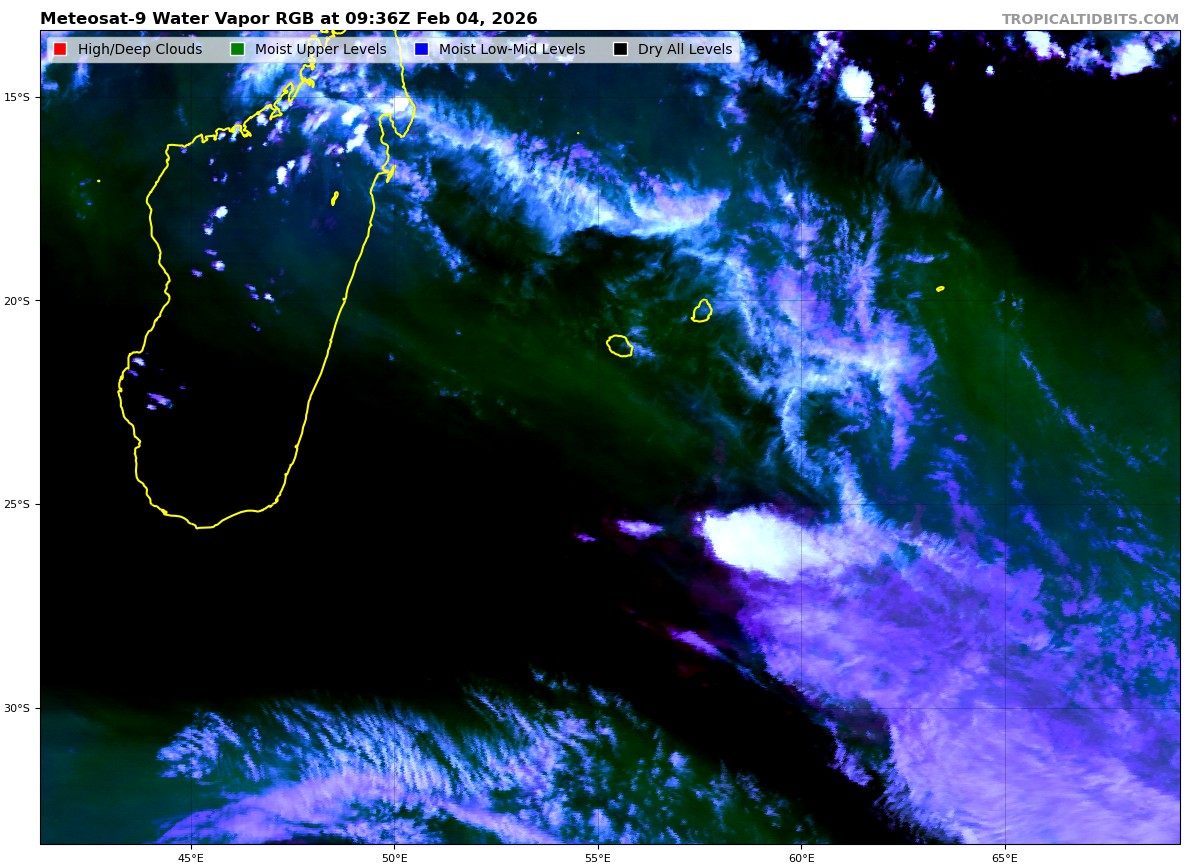Select the High/Deep Clouds legend label
The image size is (1200, 867).
point(139,50)
